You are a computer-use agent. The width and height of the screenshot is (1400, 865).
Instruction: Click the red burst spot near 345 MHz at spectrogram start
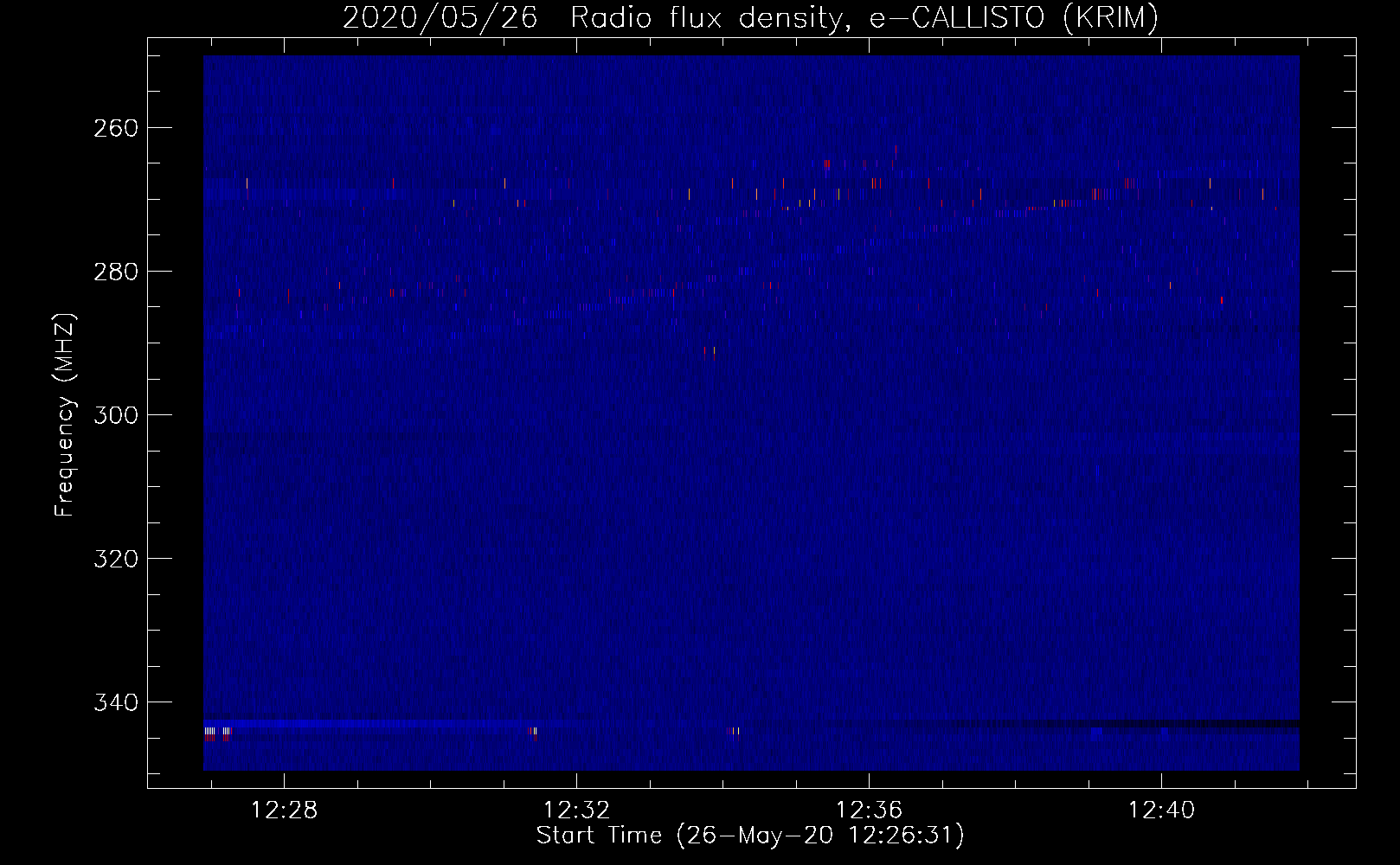pyautogui.click(x=226, y=738)
